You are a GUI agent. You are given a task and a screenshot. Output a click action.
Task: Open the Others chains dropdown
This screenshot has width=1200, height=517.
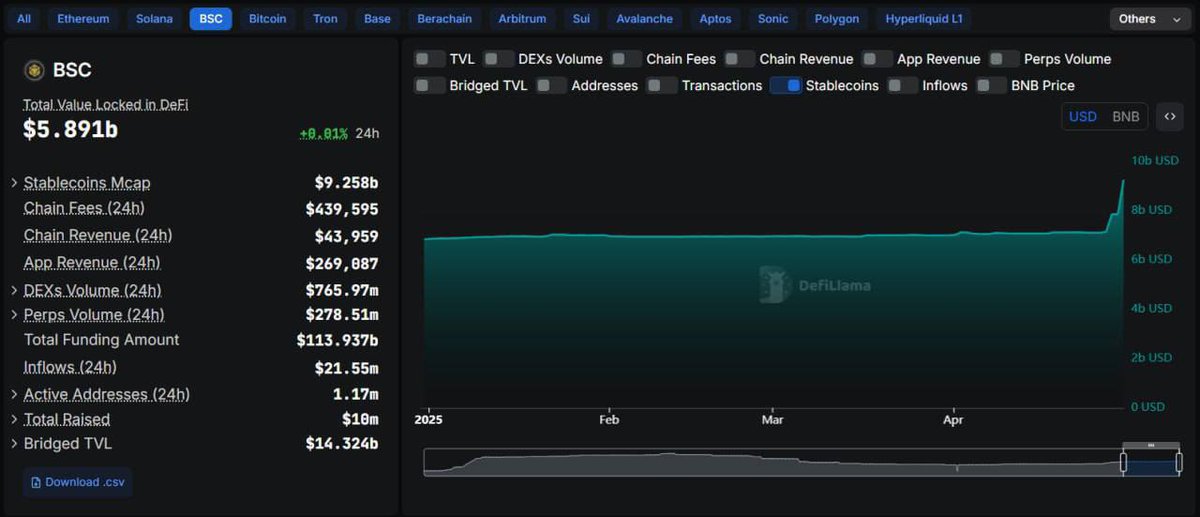(x=1151, y=19)
